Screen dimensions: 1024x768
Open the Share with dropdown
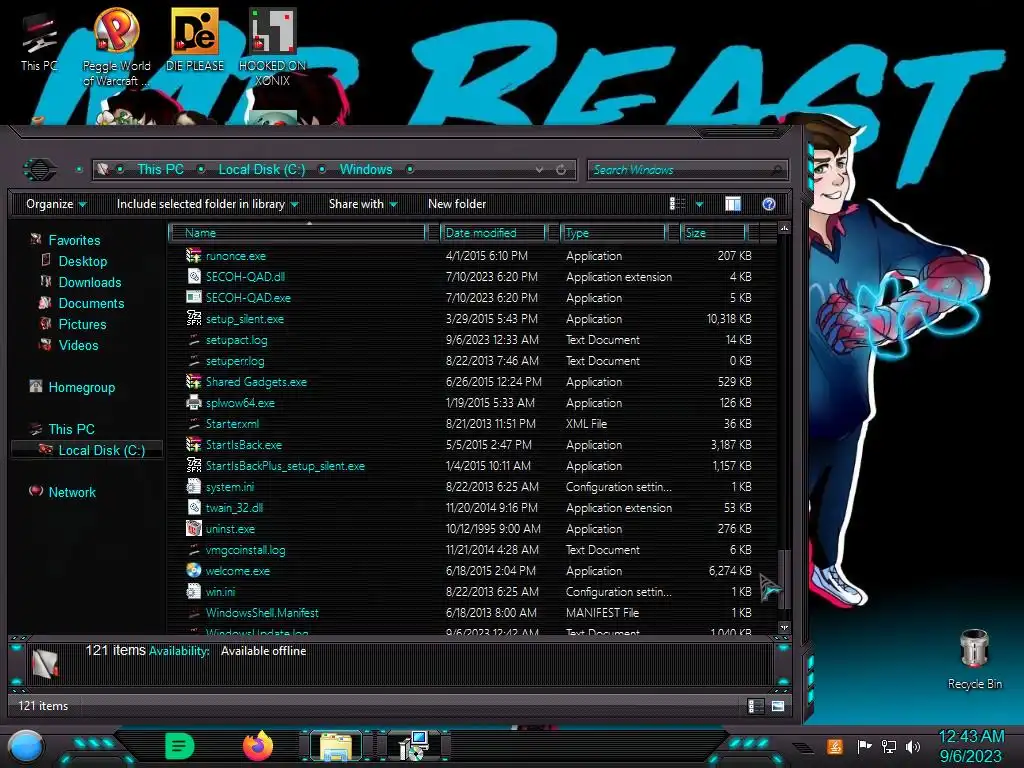363,204
